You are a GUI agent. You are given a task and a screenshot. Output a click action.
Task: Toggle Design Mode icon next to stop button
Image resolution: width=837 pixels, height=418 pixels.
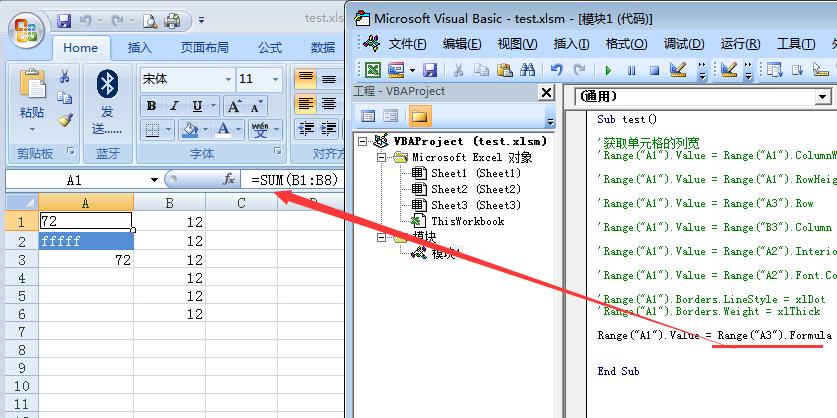pos(678,70)
